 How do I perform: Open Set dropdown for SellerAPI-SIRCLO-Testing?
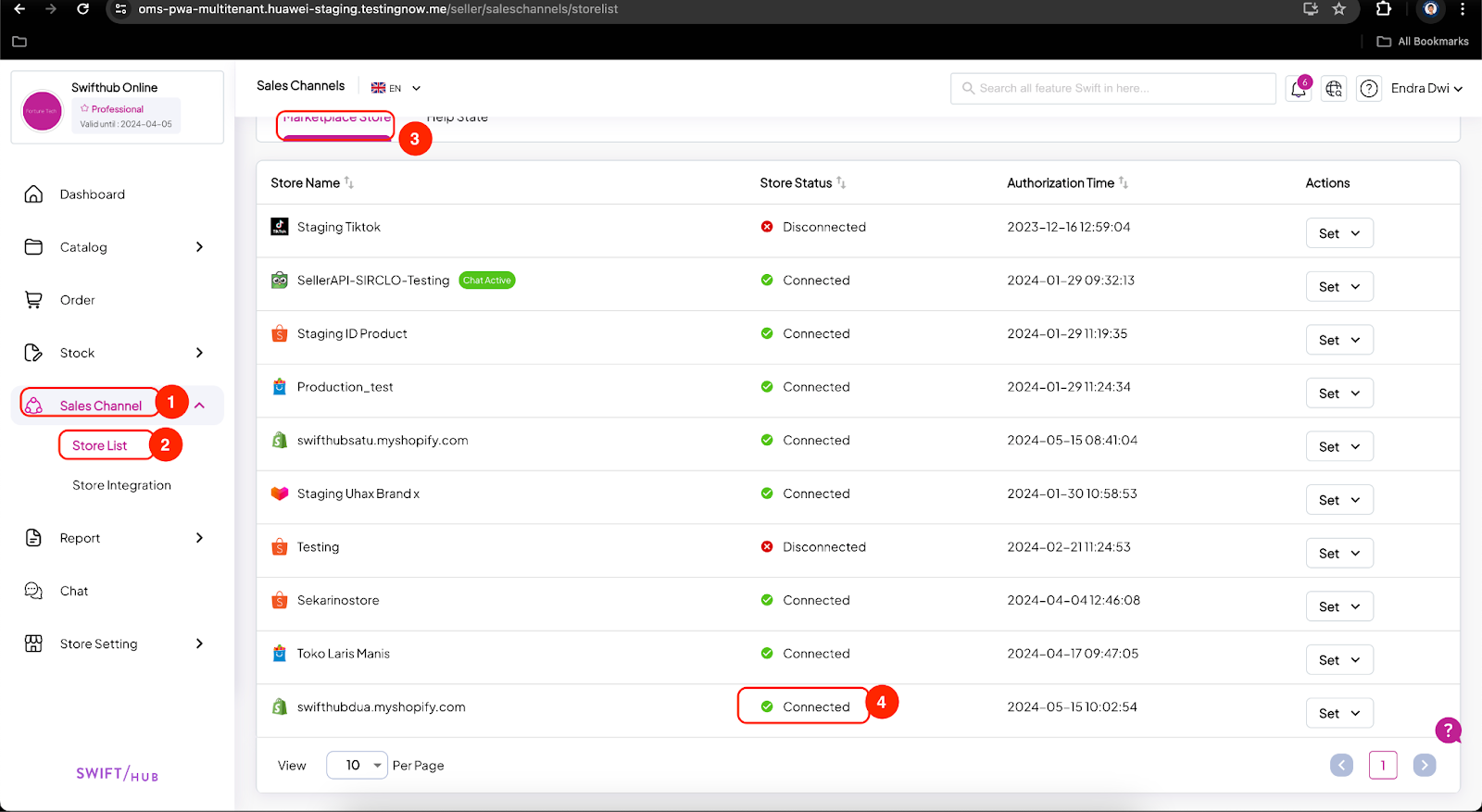coord(1339,287)
